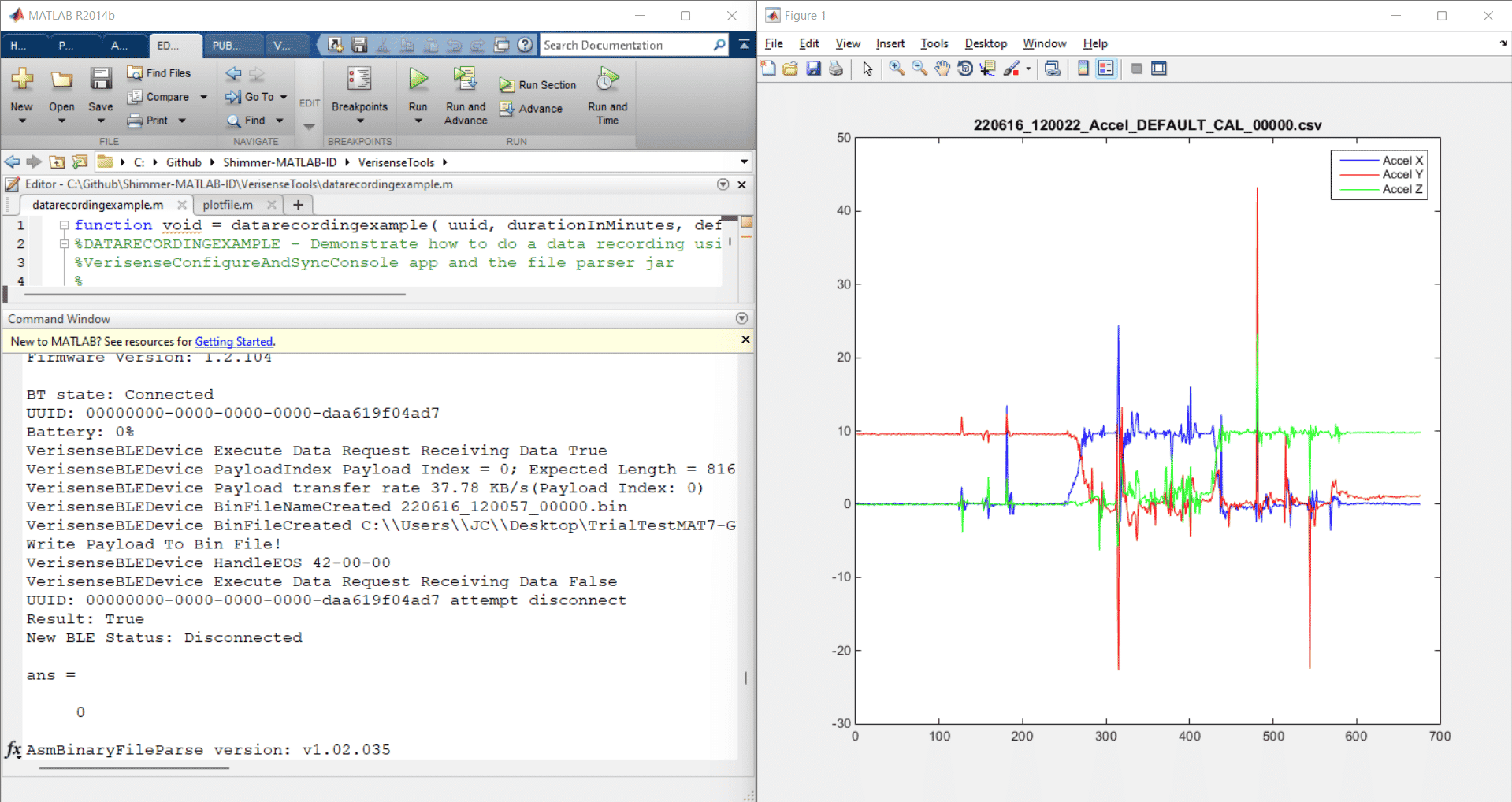Expand the Print dropdown arrow

coord(182,121)
